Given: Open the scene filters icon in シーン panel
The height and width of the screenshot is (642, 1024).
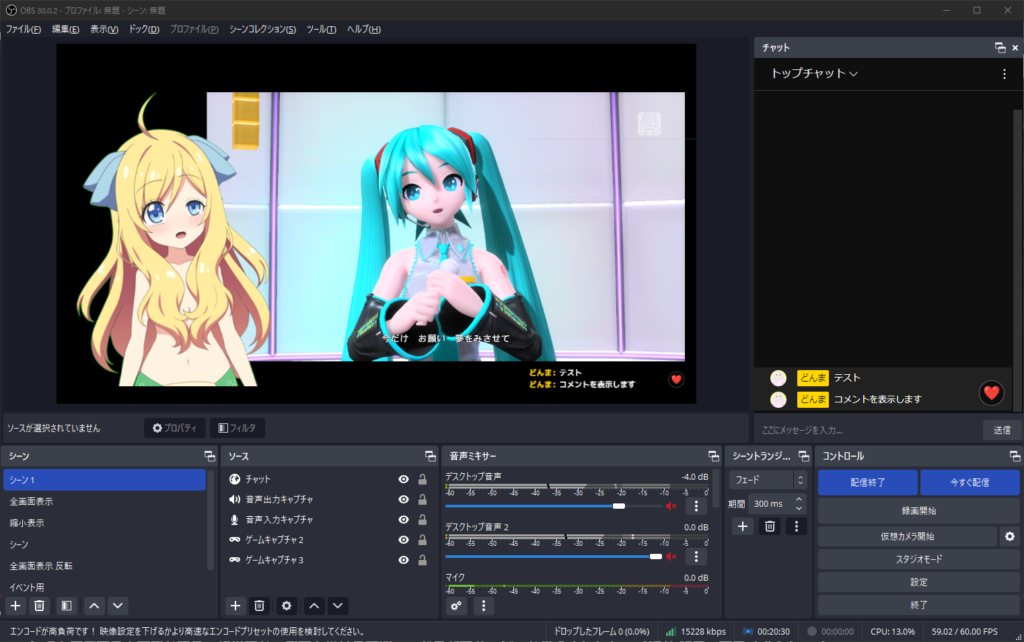Looking at the screenshot, I should click(66, 605).
